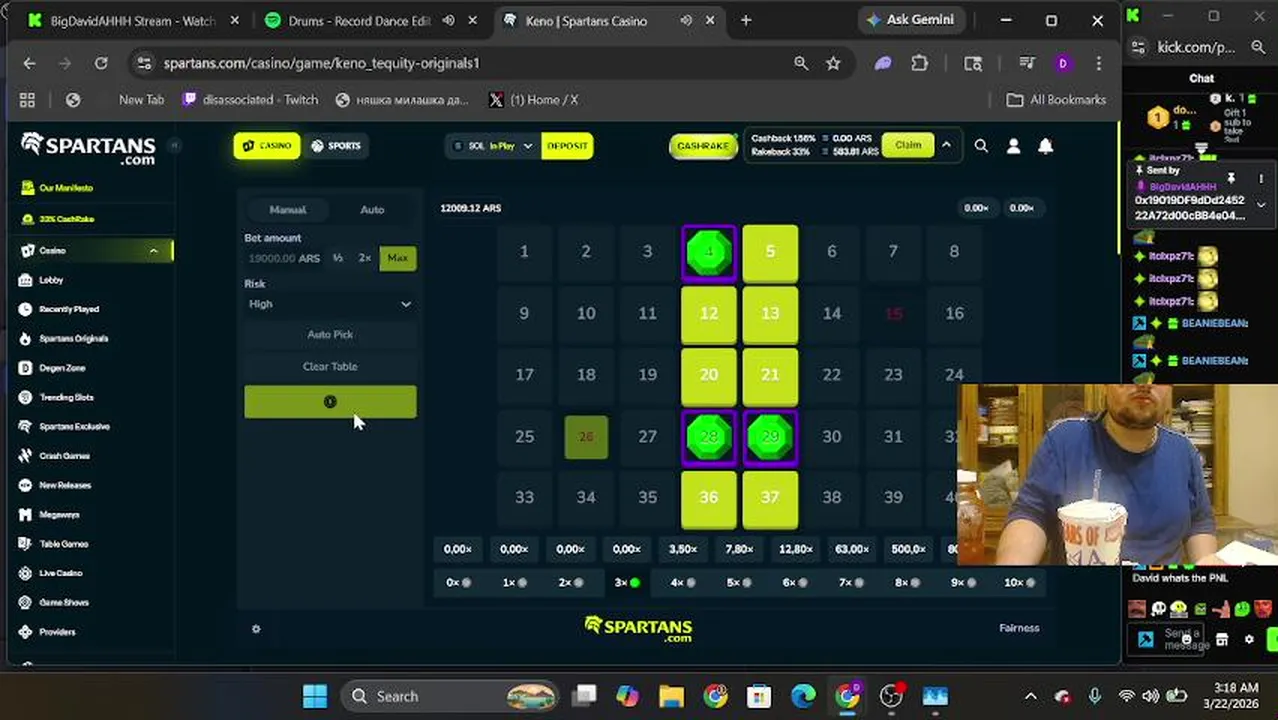Toggle Keno number 36 tile
The image size is (1278, 720).
(709, 499)
